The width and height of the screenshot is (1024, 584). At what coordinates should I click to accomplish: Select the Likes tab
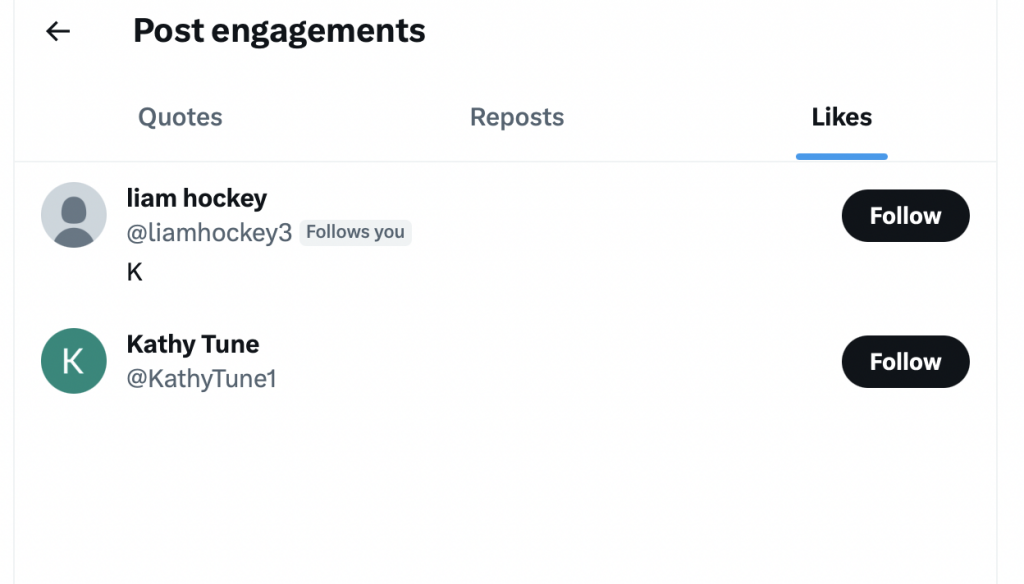click(841, 118)
